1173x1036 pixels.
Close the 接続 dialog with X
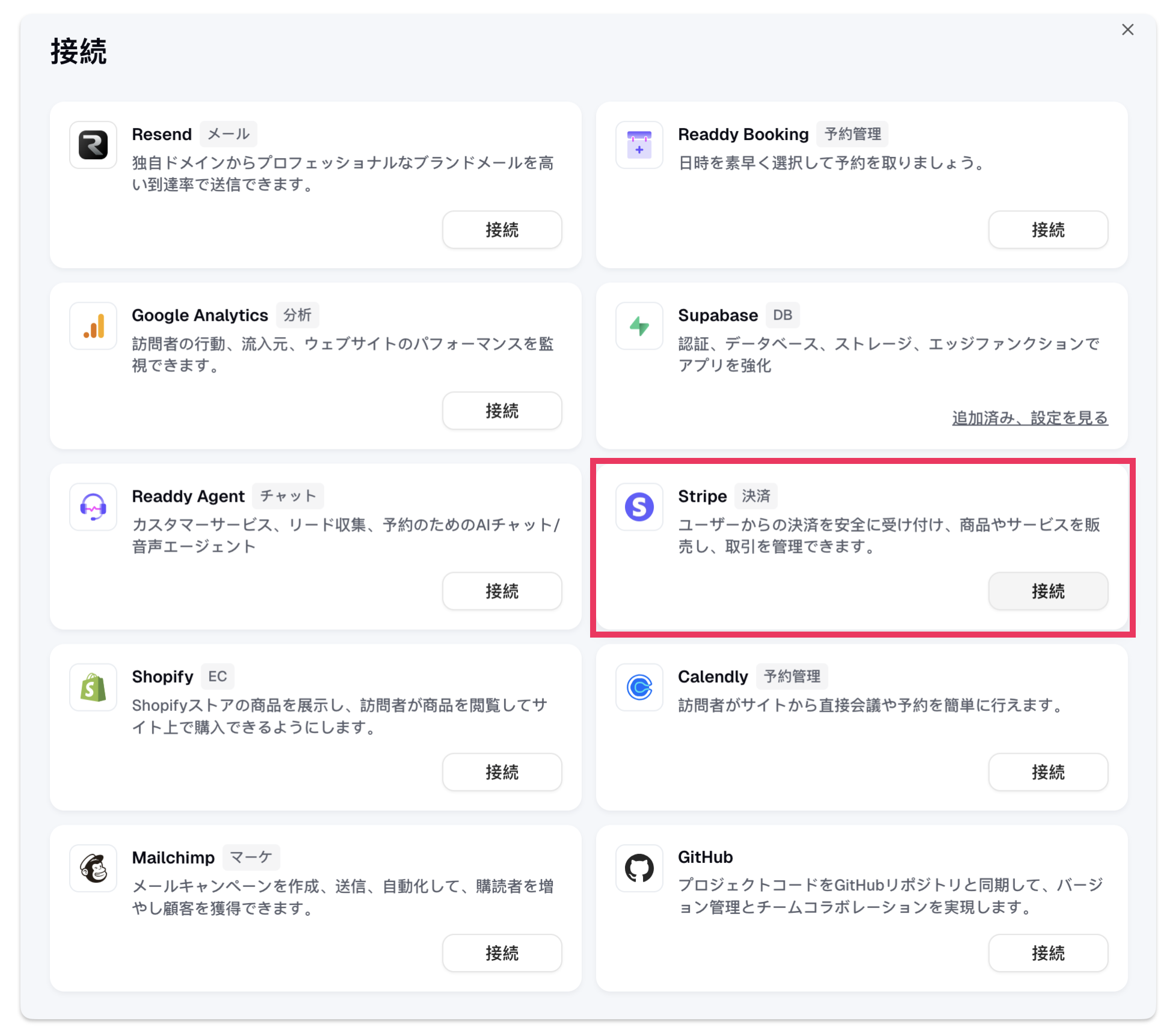click(x=1127, y=29)
